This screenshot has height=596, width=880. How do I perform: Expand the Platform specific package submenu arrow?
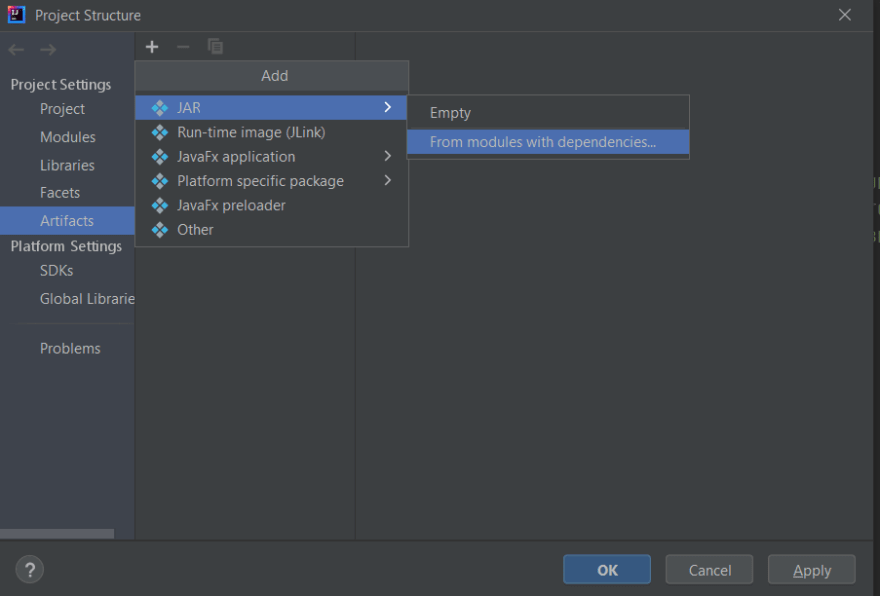(x=388, y=180)
